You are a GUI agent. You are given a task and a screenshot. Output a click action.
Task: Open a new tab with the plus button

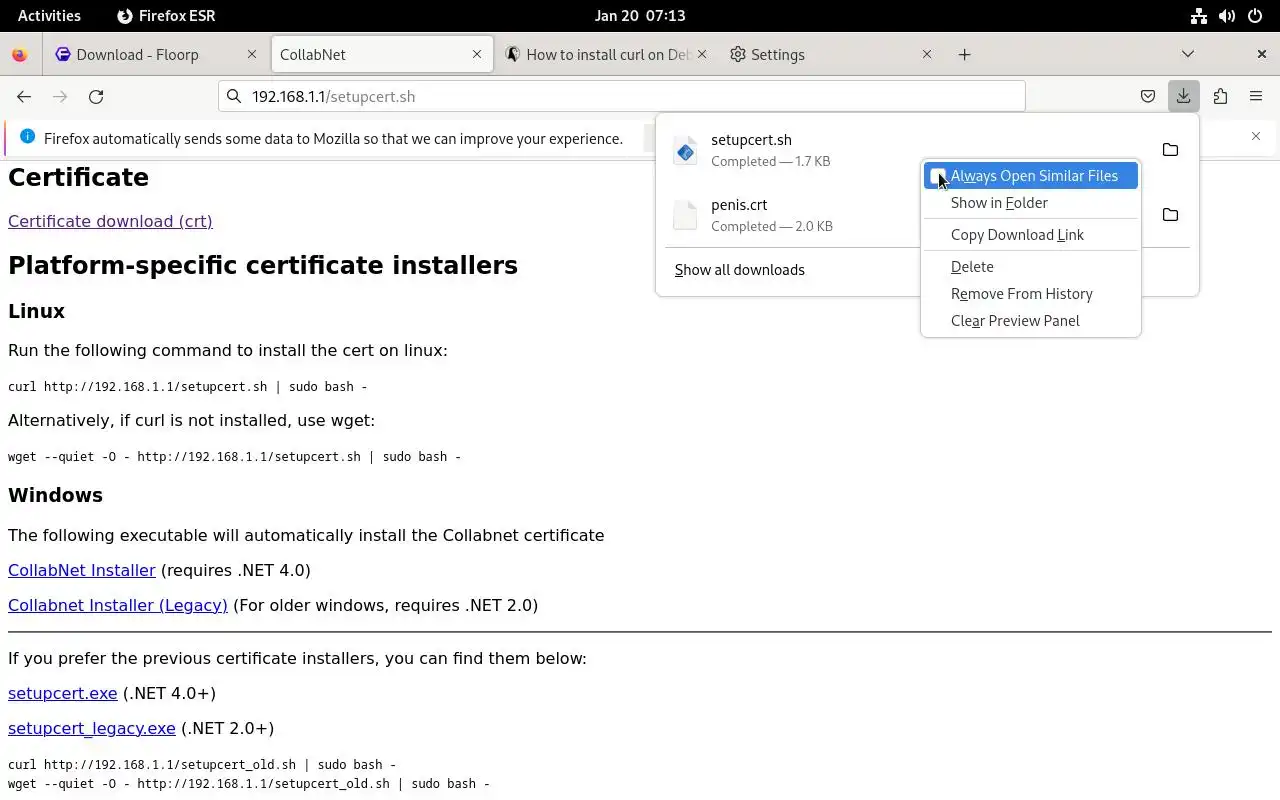tap(964, 54)
